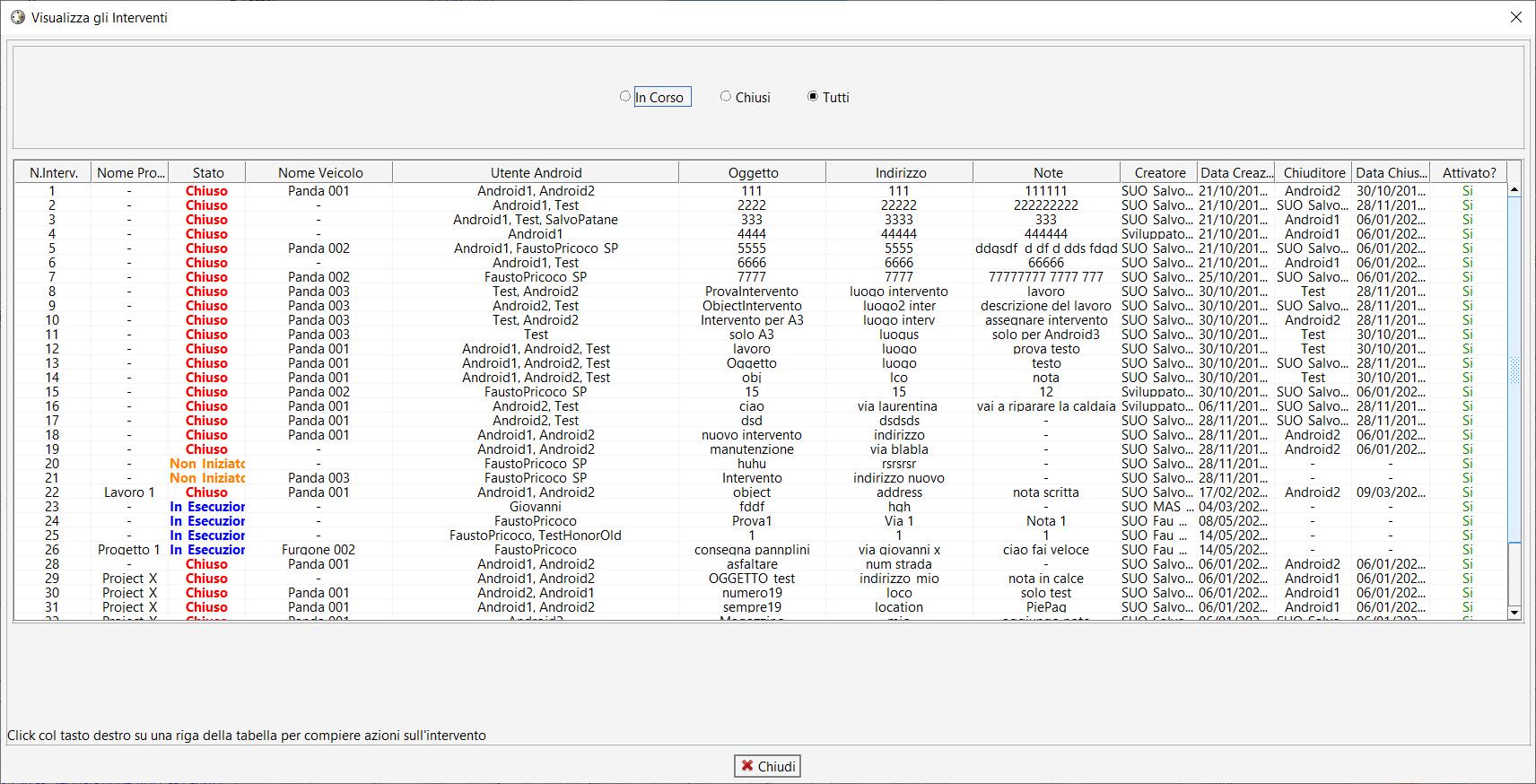1536x784 pixels.
Task: Click intervention number 31 cell
Action: click(x=52, y=607)
